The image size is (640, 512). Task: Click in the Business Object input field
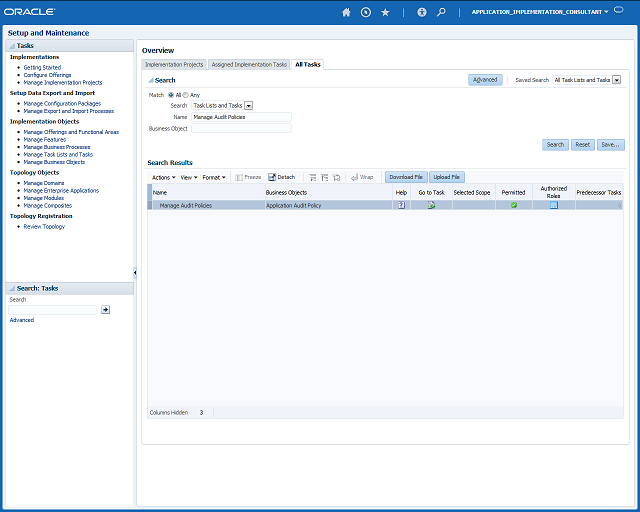pos(241,129)
